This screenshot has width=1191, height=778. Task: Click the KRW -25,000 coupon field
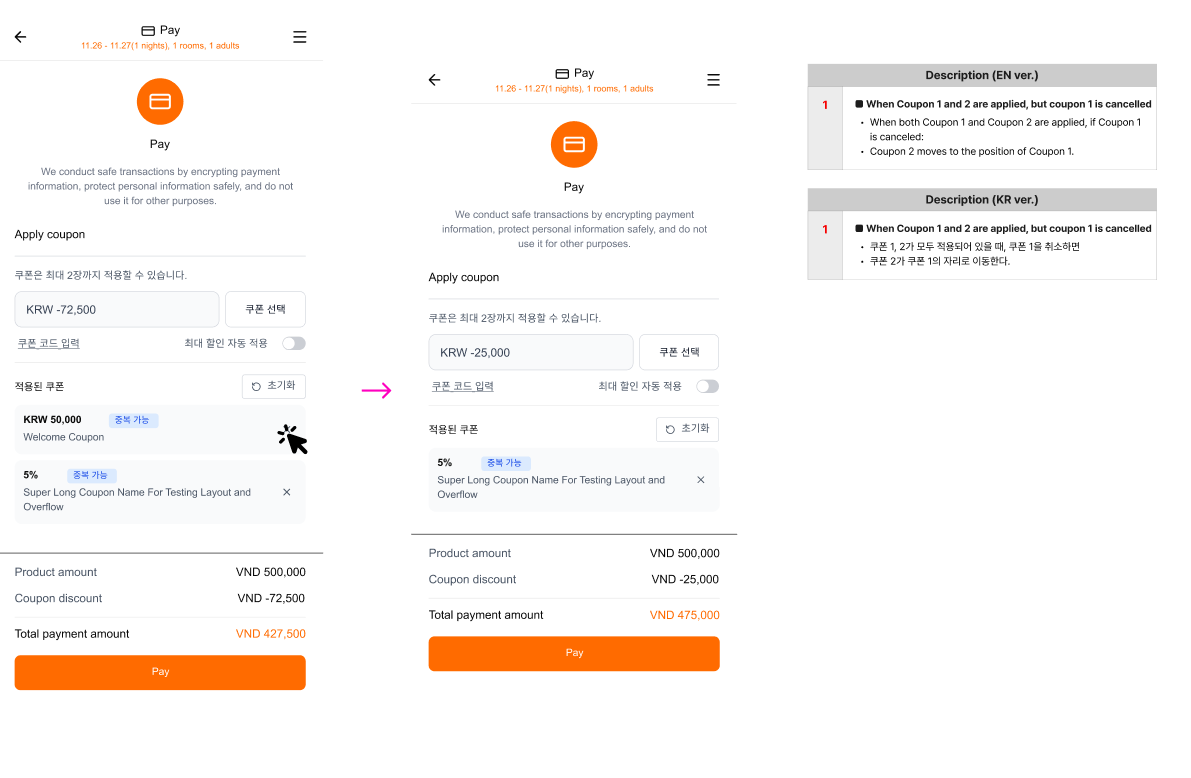pos(530,352)
